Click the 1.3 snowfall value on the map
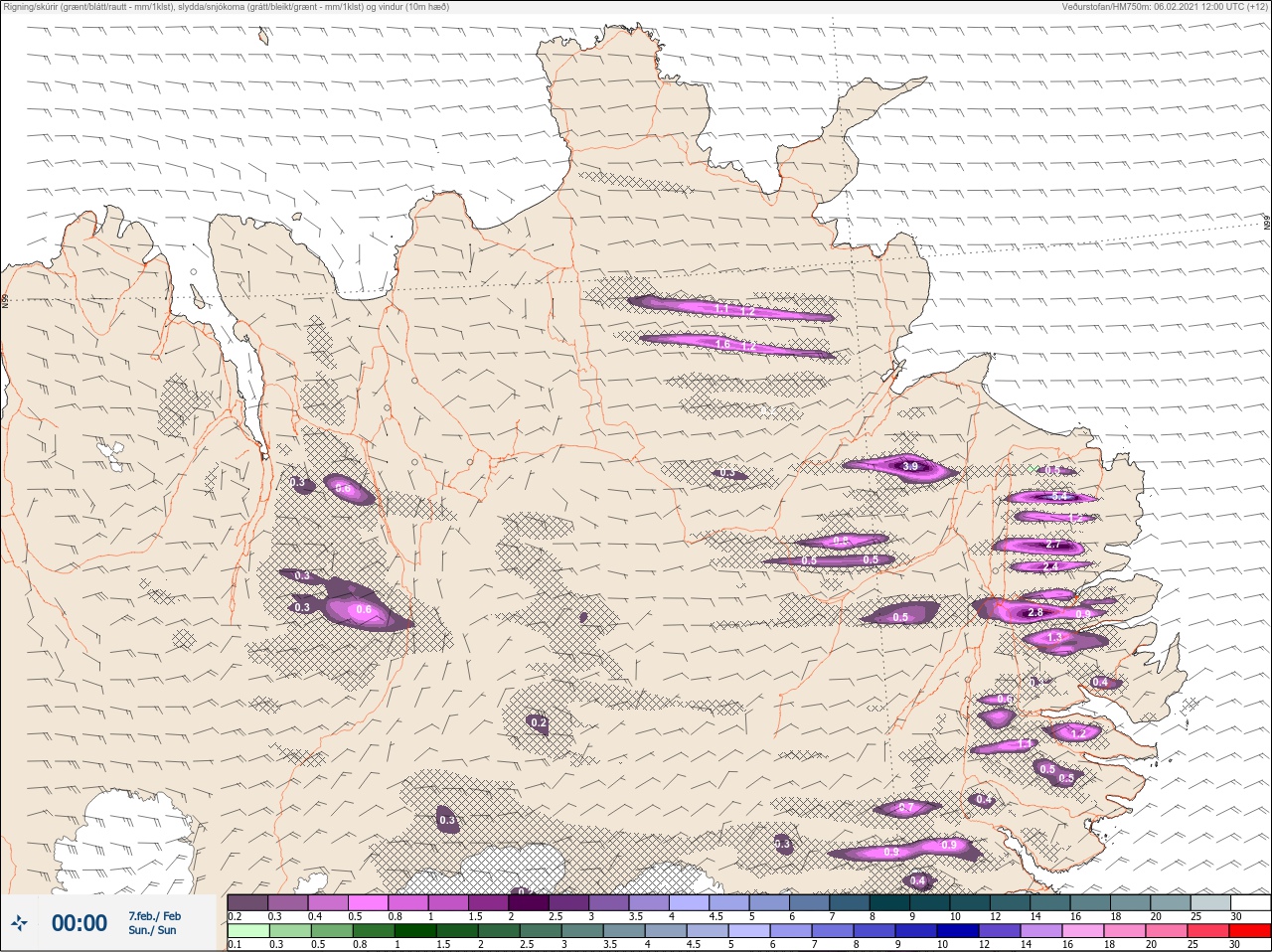 (1054, 638)
